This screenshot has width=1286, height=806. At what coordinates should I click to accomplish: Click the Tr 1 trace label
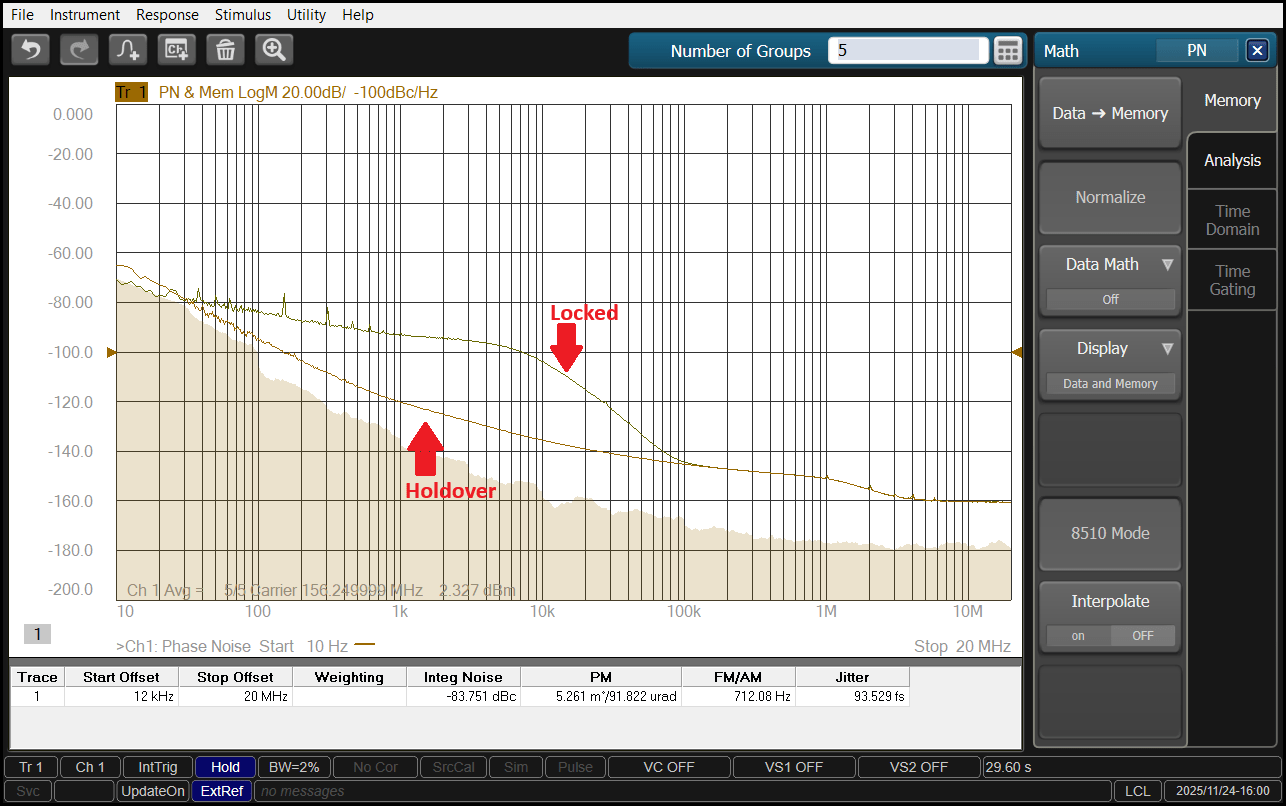131,92
